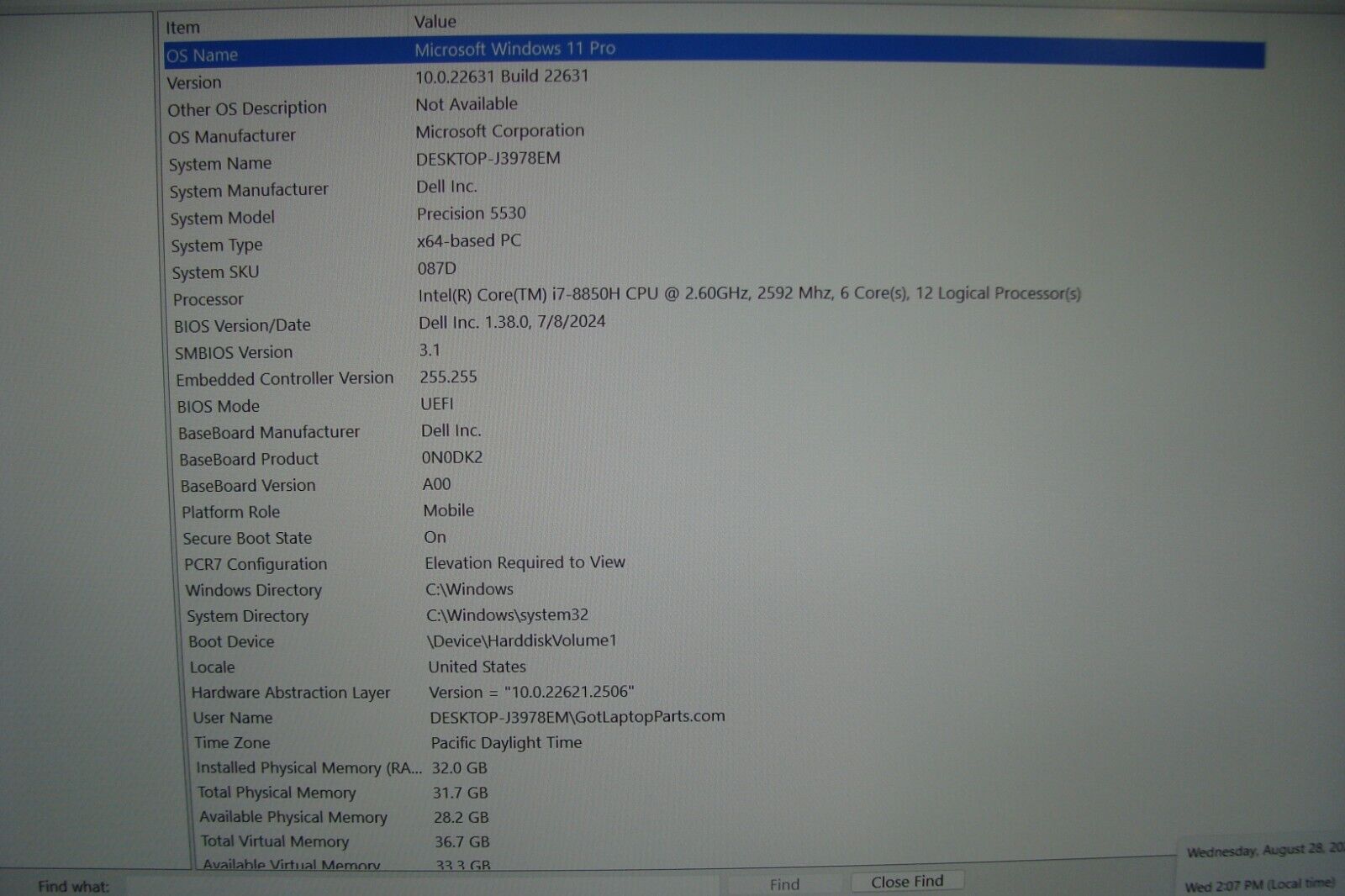Select the BIOS Mode row
Image resolution: width=1345 pixels, height=896 pixels.
[x=218, y=406]
